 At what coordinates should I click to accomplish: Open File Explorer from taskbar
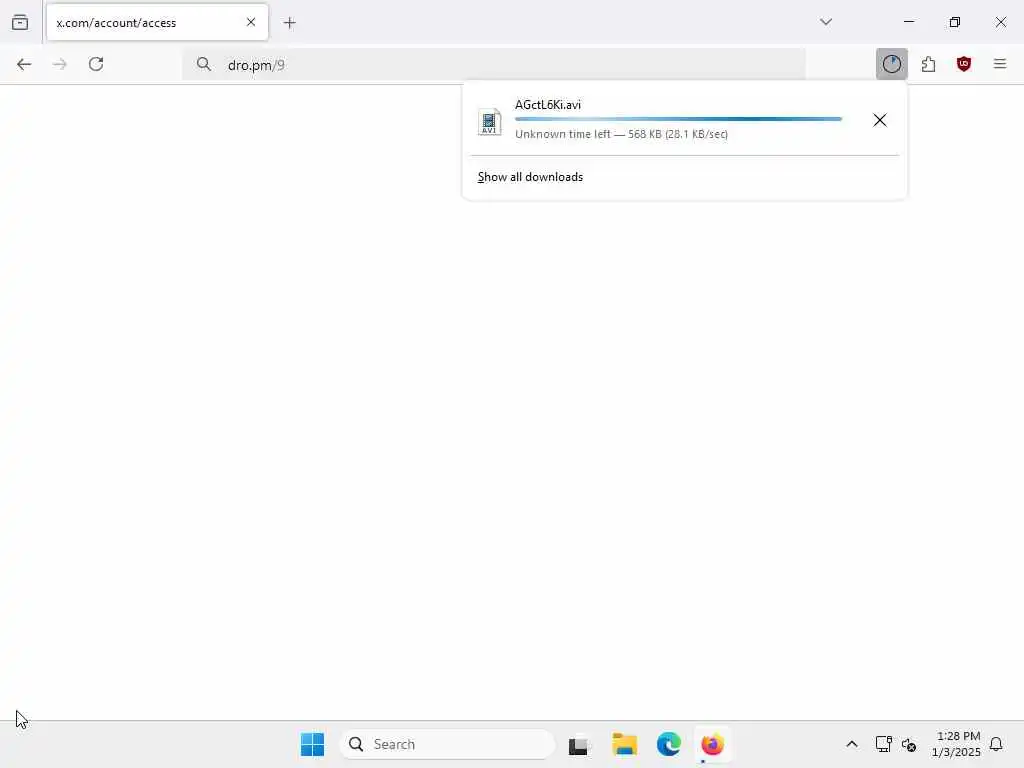coord(624,744)
